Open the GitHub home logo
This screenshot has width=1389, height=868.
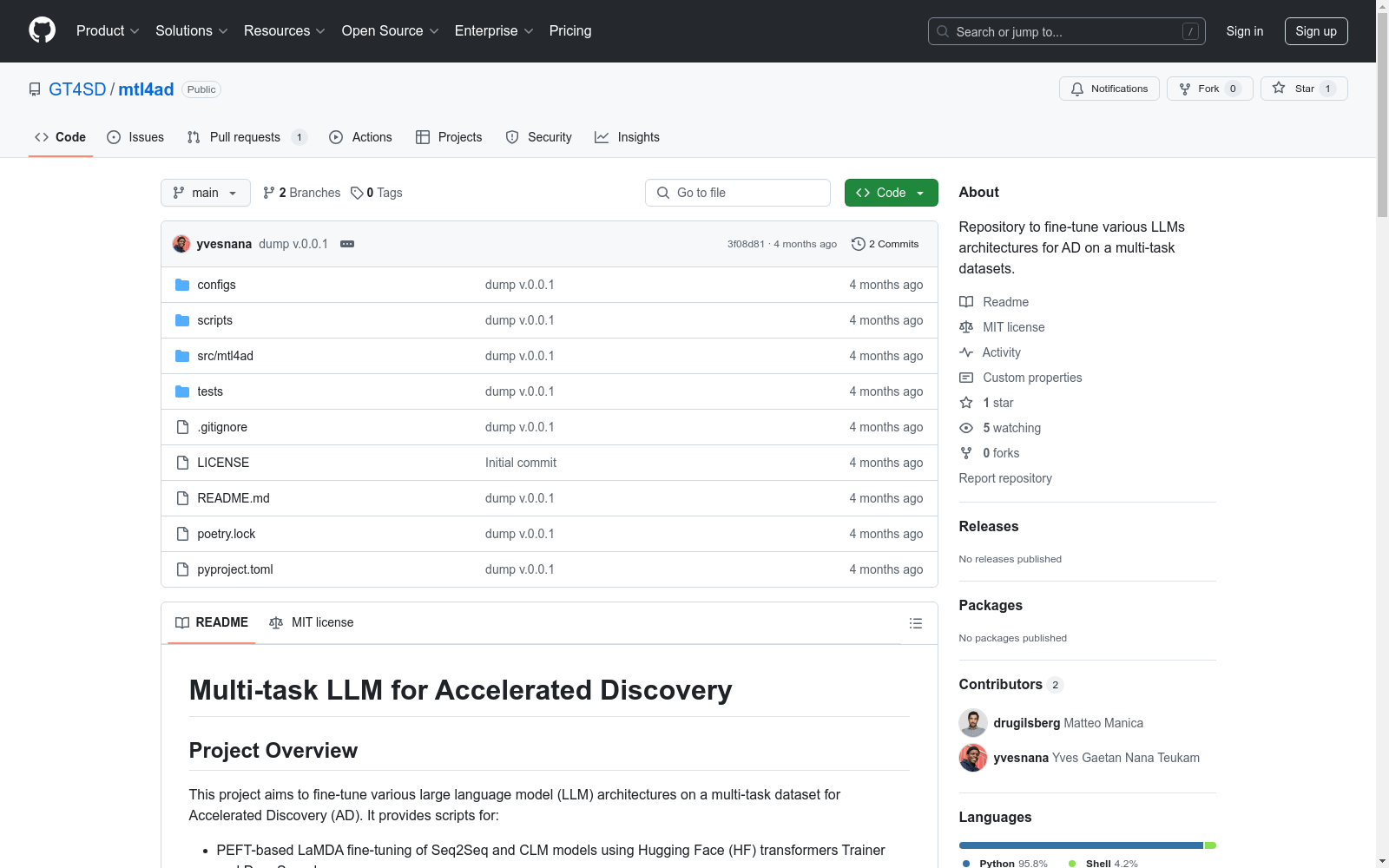click(42, 30)
